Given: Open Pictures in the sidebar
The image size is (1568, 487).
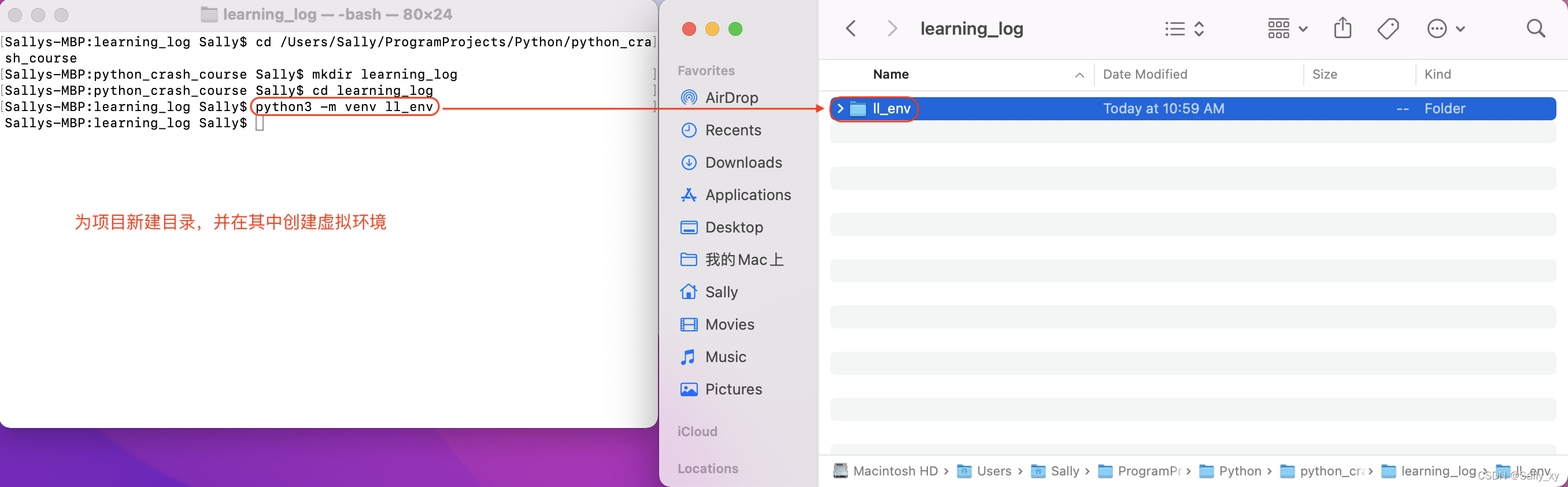Looking at the screenshot, I should [x=721, y=389].
